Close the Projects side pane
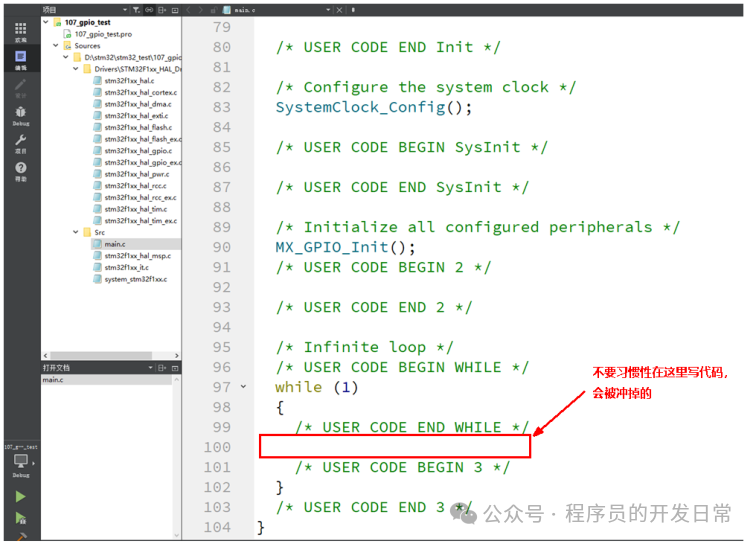This screenshot has height=544, width=756. tap(175, 10)
